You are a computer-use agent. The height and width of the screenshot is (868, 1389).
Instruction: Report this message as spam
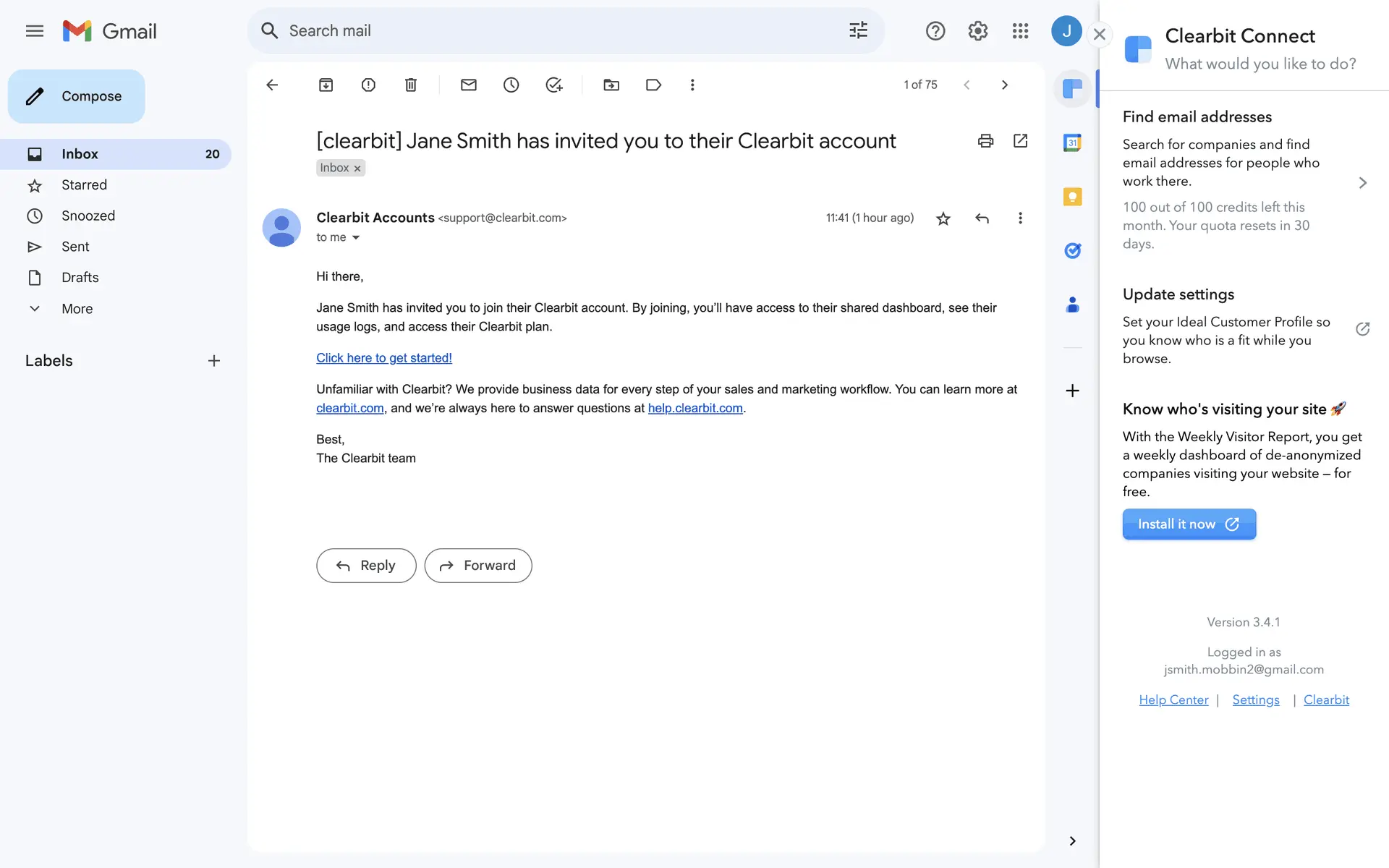coord(368,85)
